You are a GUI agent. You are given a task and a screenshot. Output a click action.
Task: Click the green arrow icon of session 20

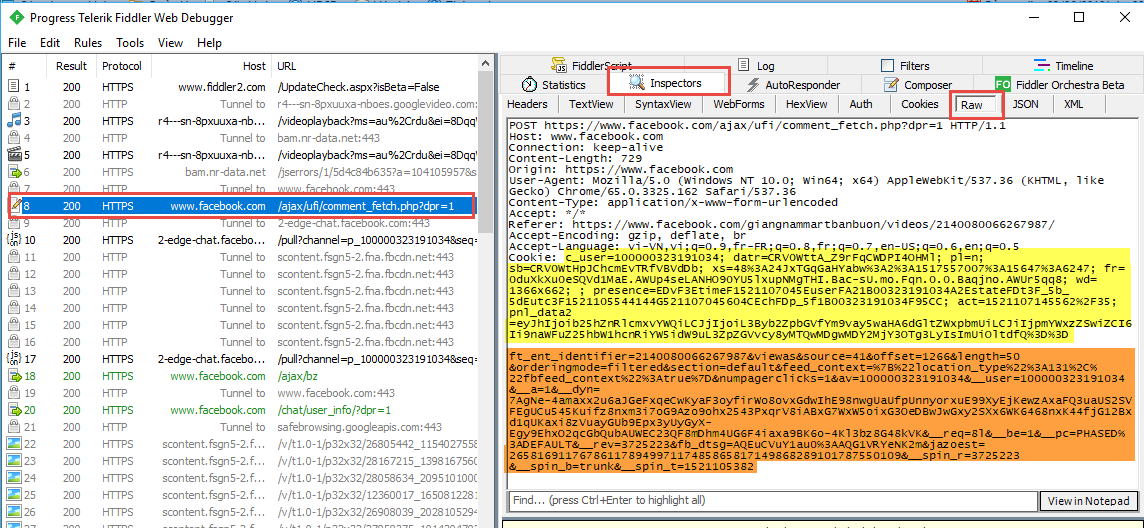[x=13, y=410]
